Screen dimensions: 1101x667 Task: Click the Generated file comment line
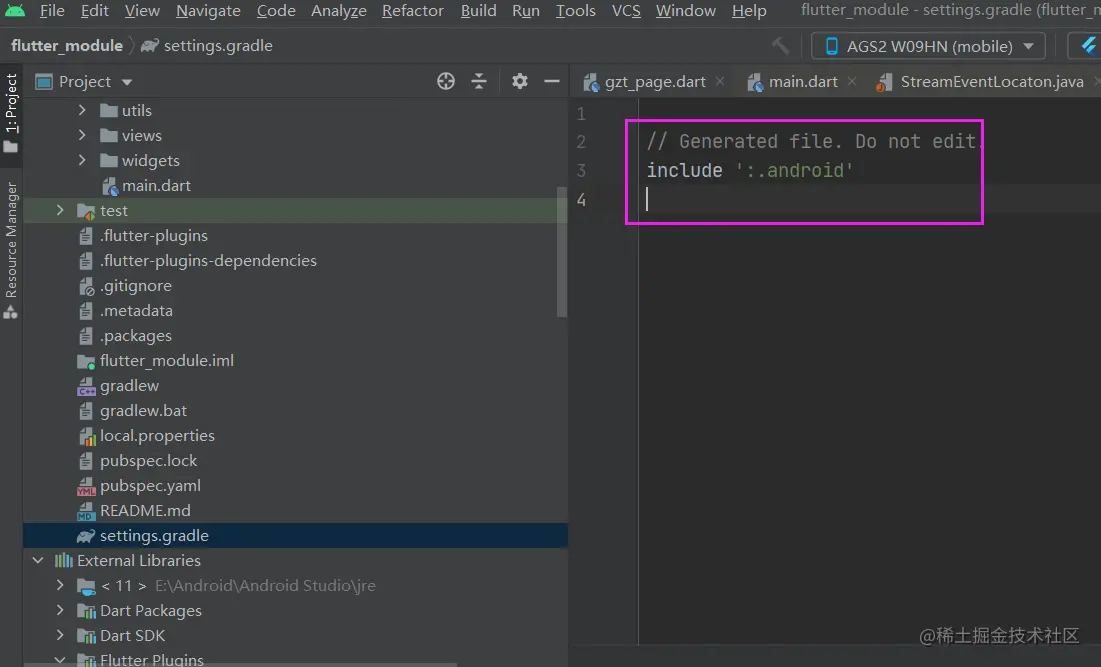pos(812,141)
